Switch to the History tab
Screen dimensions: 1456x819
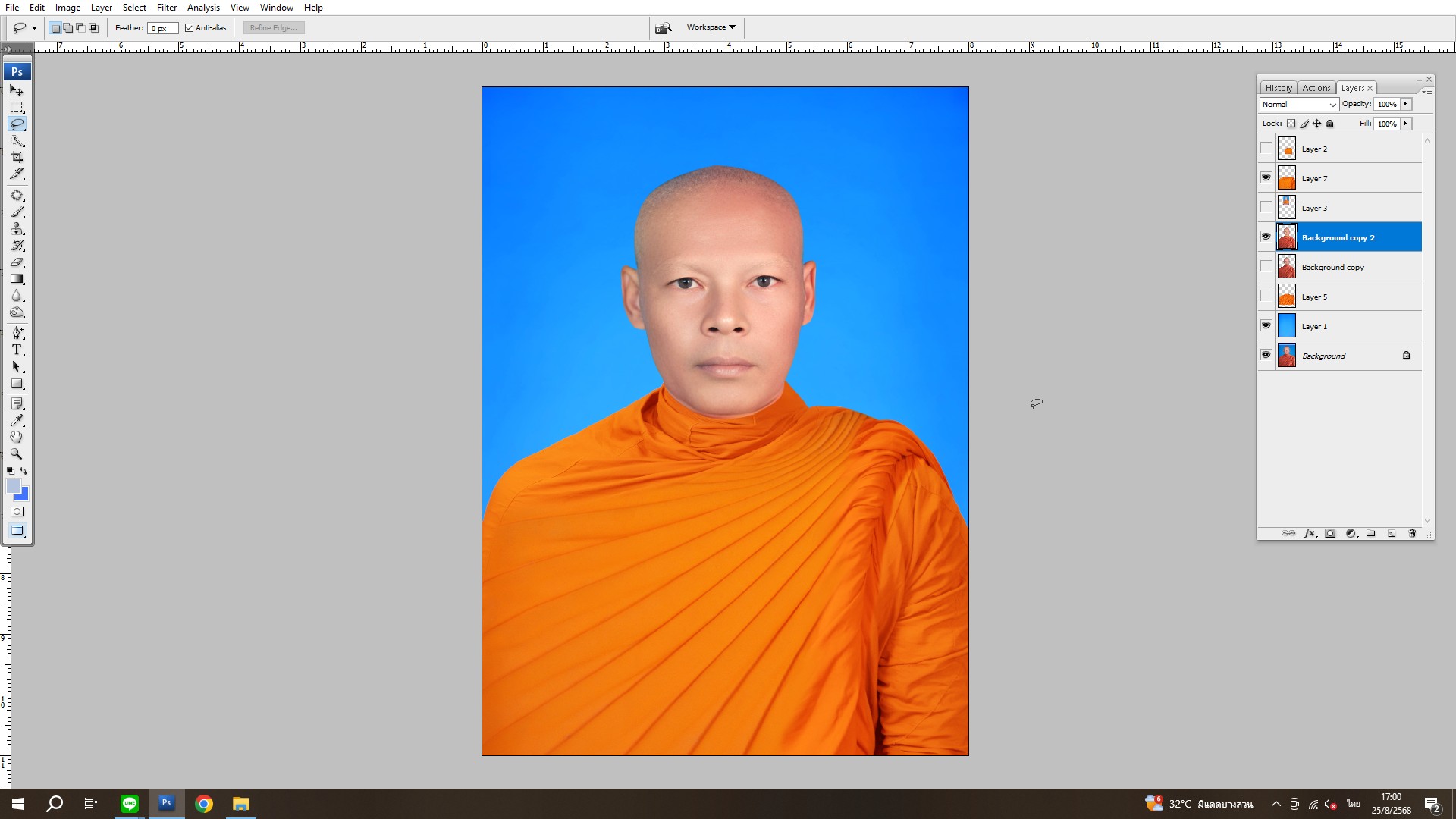1279,88
